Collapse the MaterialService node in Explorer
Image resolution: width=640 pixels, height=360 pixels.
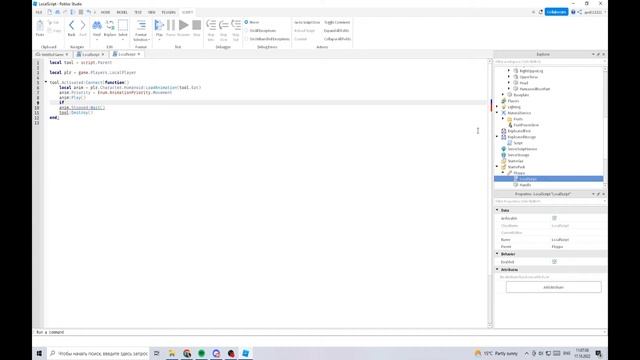[497, 113]
